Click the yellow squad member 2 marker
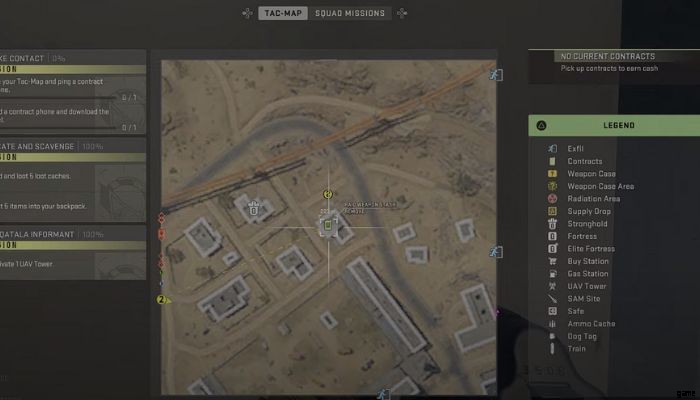 coord(163,300)
